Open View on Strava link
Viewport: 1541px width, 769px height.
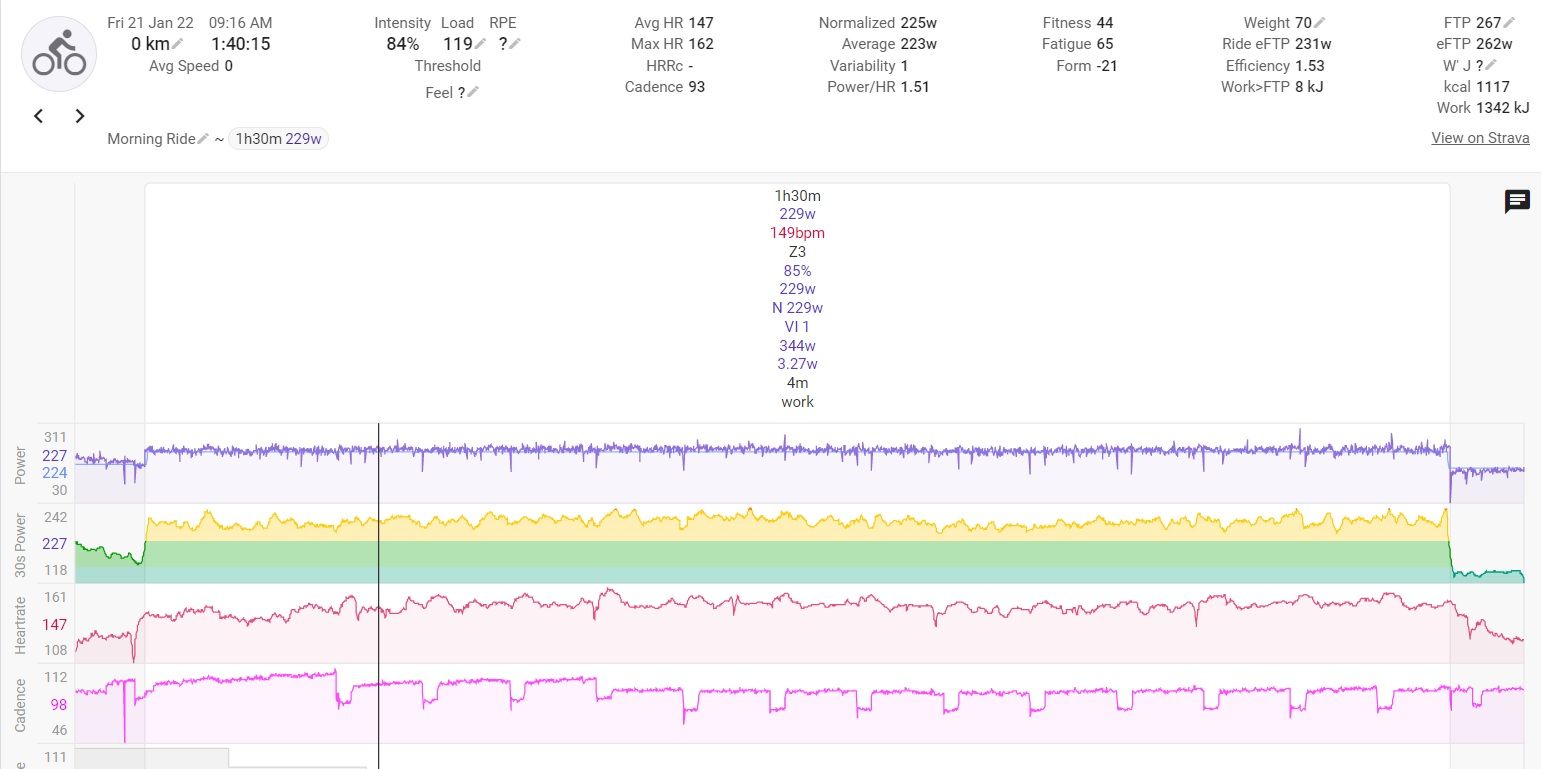(x=1480, y=138)
